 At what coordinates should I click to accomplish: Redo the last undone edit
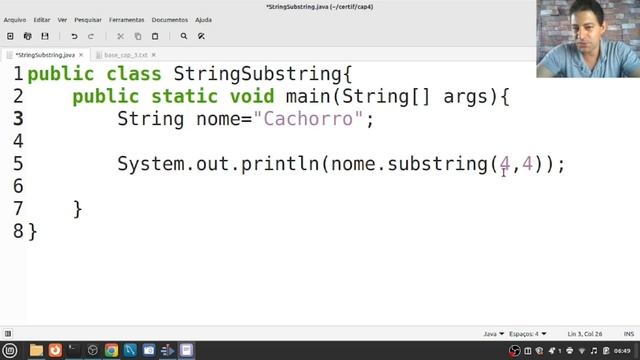click(91, 36)
